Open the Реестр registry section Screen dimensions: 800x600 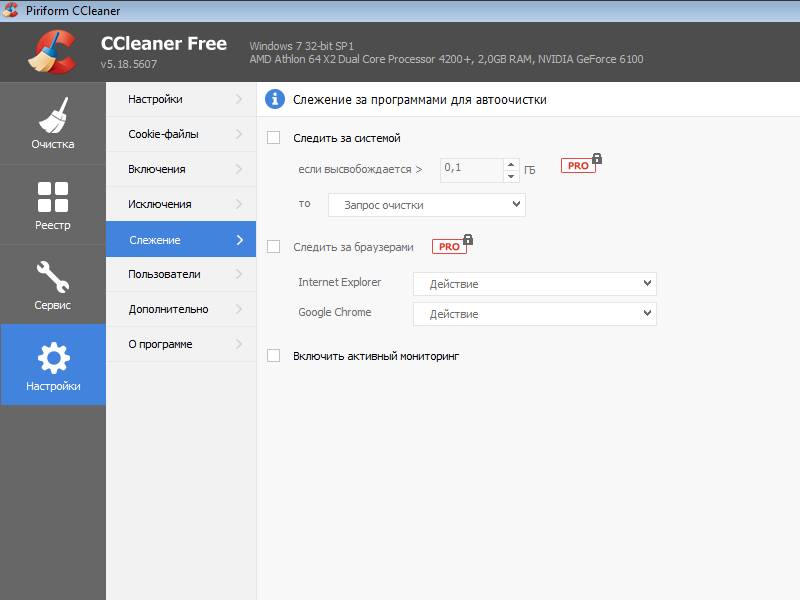(x=53, y=205)
